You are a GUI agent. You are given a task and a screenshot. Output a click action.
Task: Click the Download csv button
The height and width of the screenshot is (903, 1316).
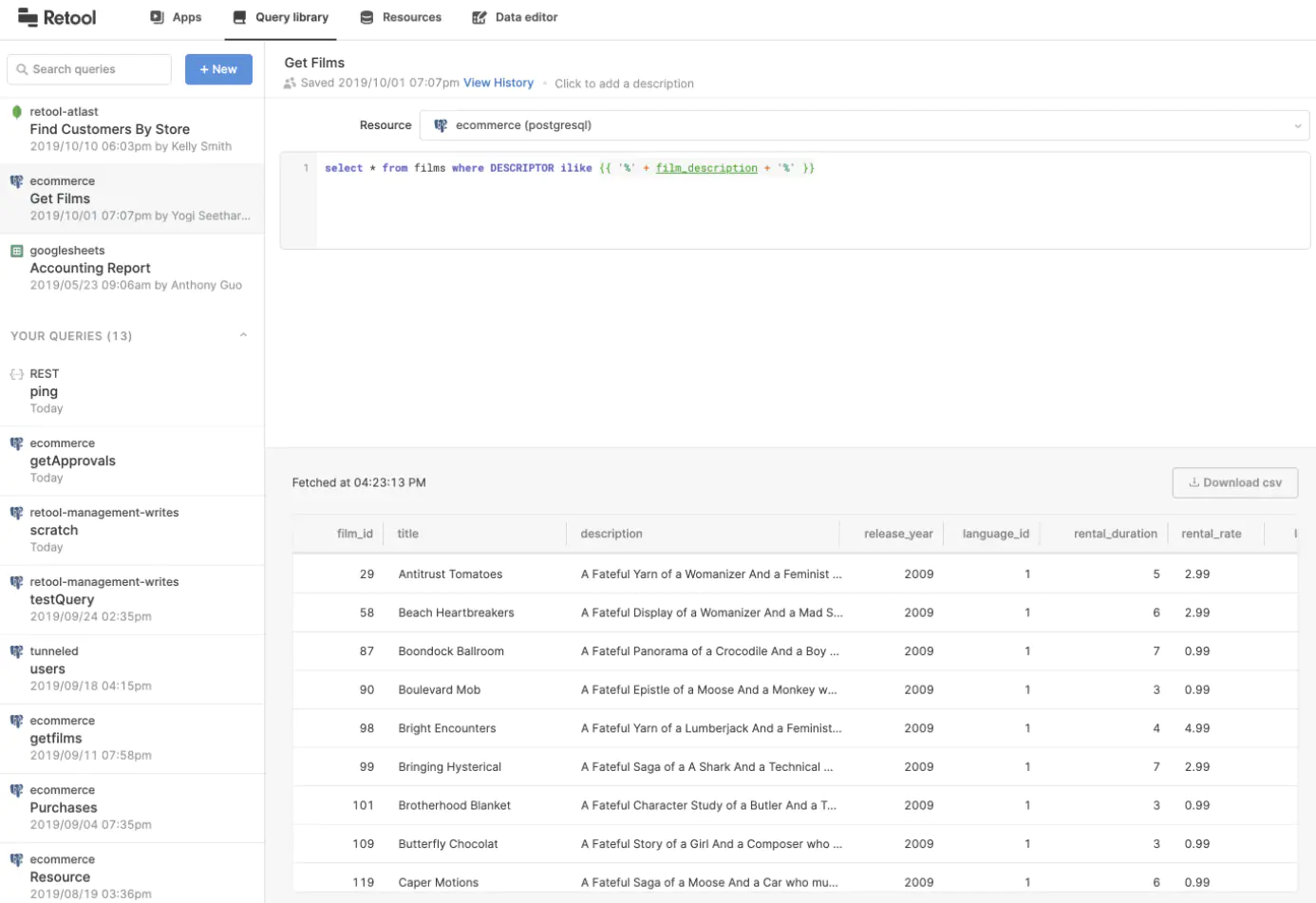pyautogui.click(x=1235, y=482)
